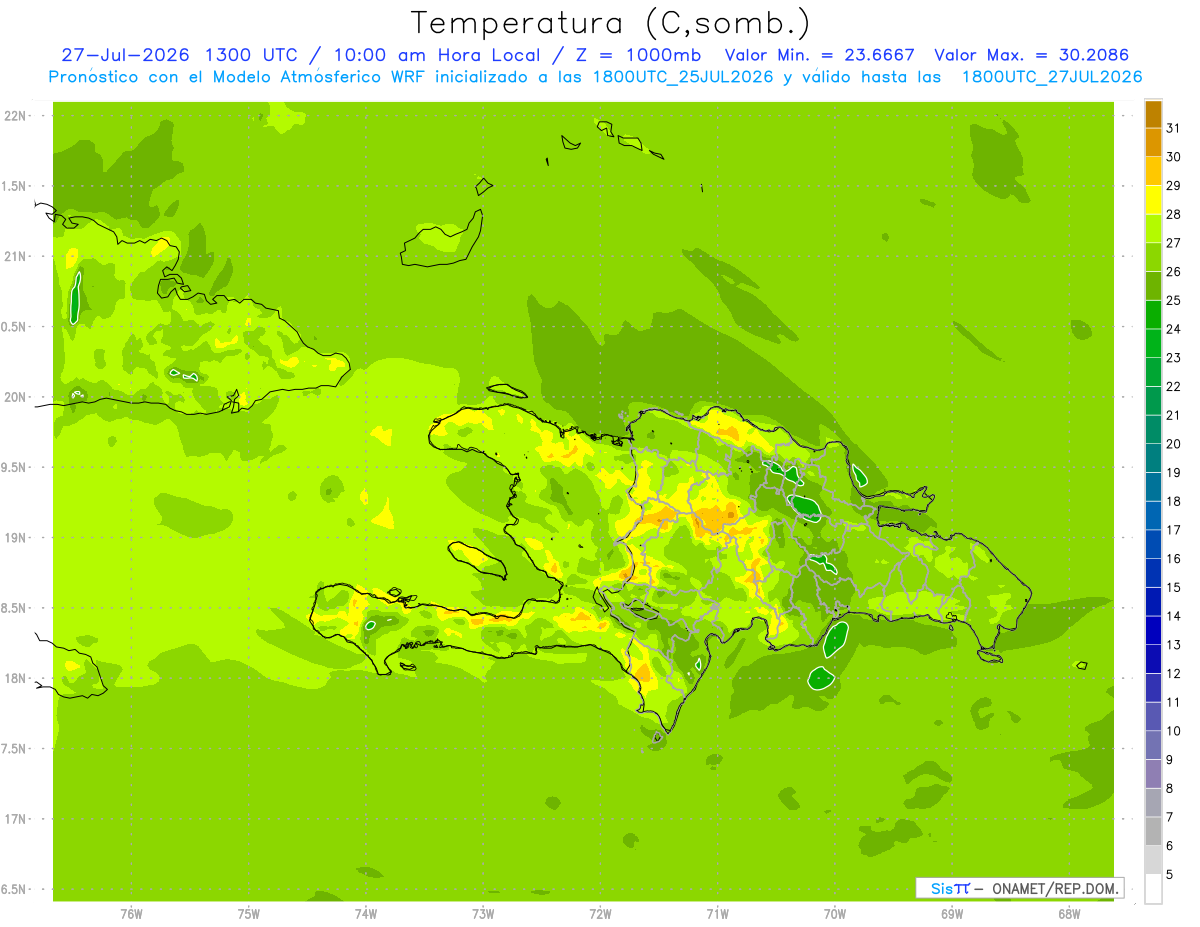
Task: Pick the yellow legend band between 28 and 29
Action: point(1153,200)
